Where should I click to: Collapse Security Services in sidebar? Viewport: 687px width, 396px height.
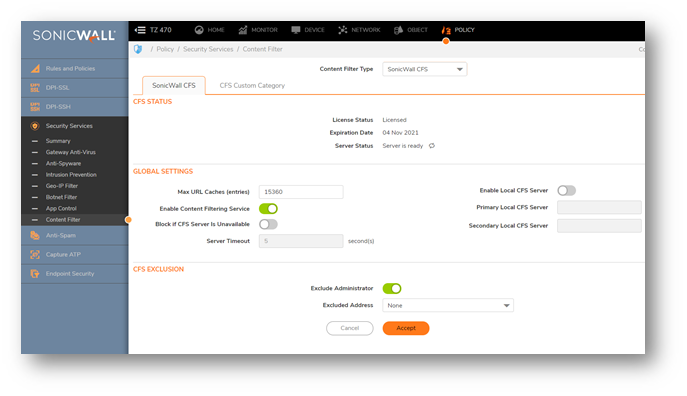(x=74, y=126)
